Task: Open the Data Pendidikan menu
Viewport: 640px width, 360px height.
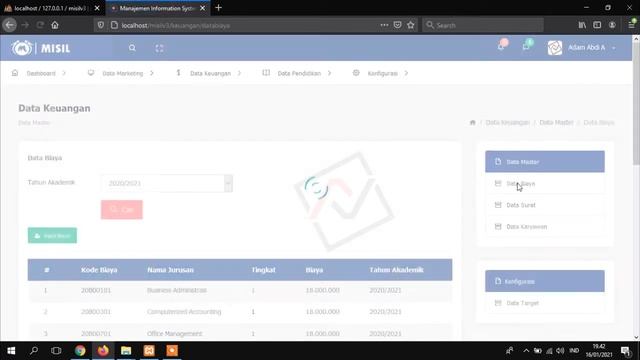Action: coord(299,73)
